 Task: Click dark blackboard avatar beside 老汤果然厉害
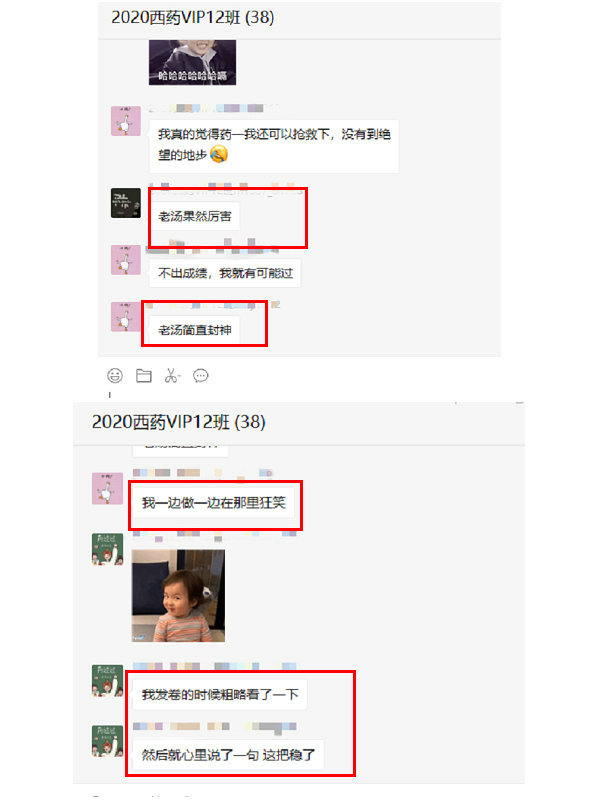(126, 203)
